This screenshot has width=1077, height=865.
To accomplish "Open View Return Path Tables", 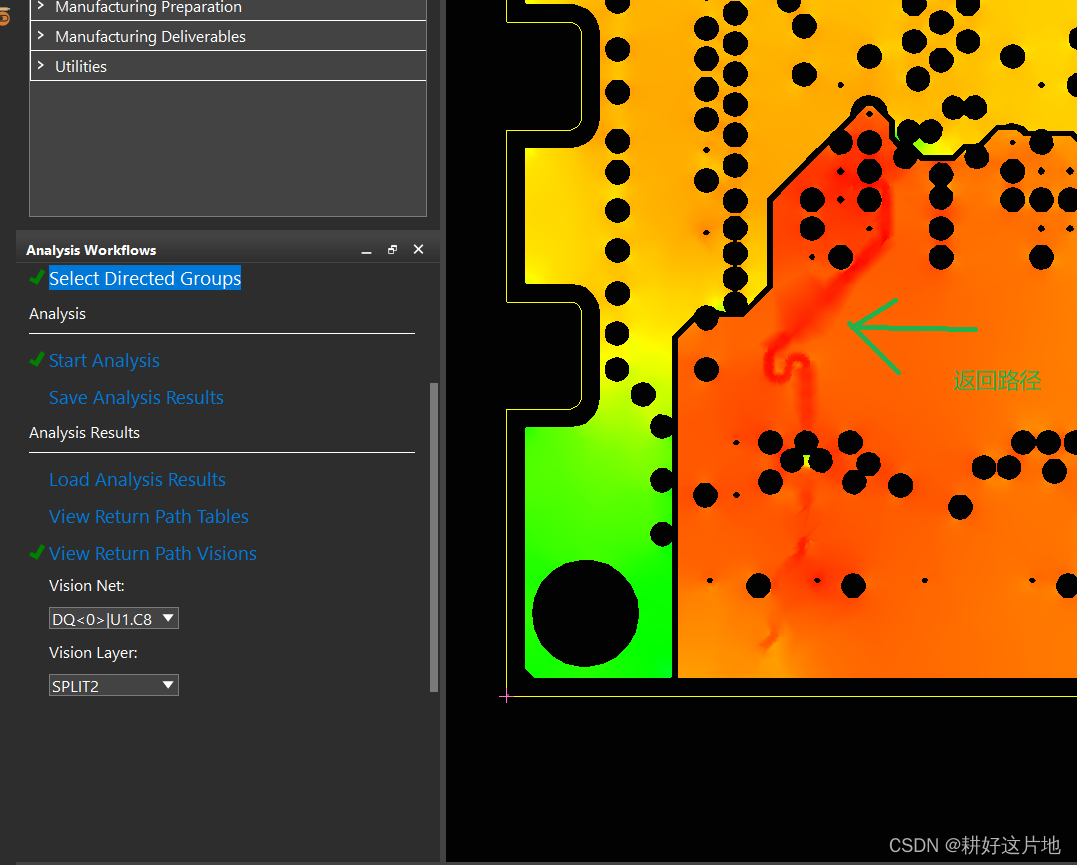I will pos(148,516).
